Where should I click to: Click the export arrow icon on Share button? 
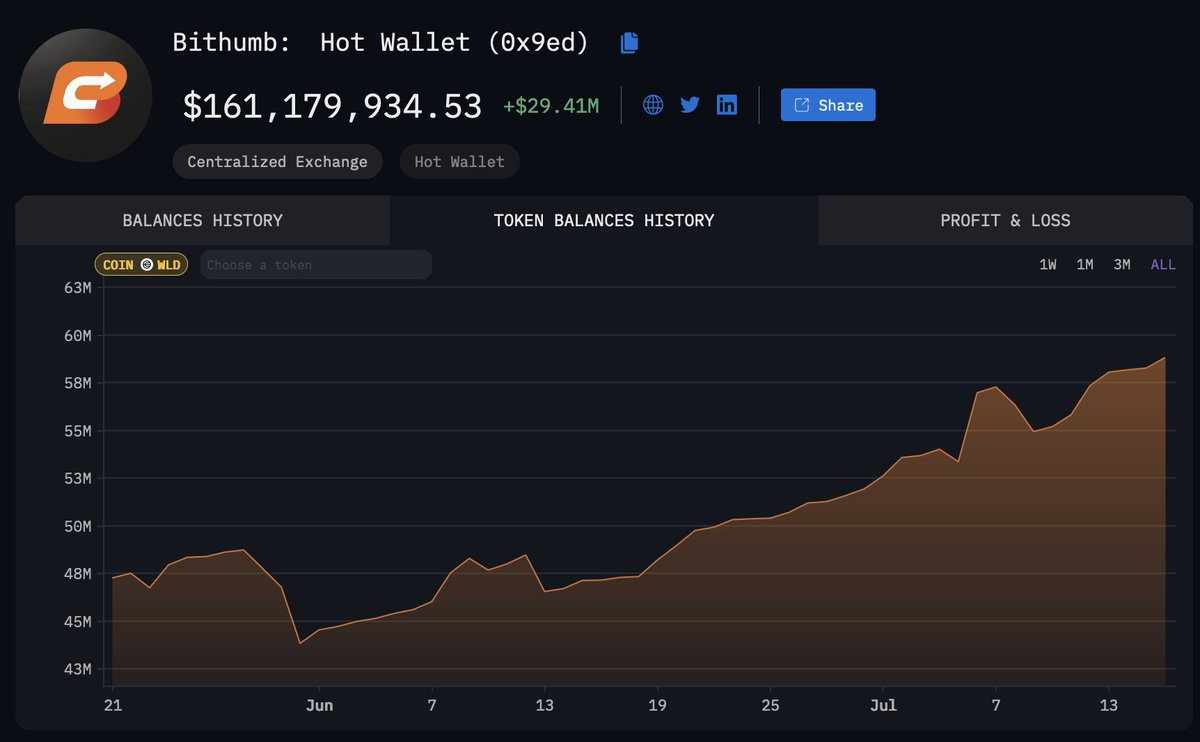point(801,104)
